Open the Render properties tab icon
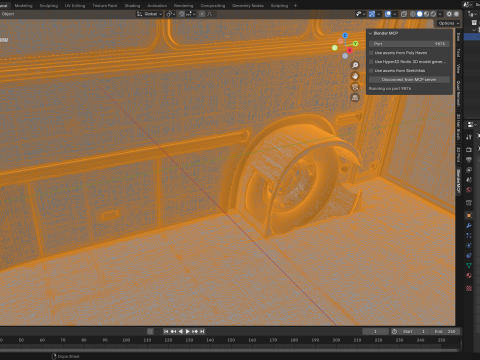Screen dimensions: 480x360 (x=469, y=149)
